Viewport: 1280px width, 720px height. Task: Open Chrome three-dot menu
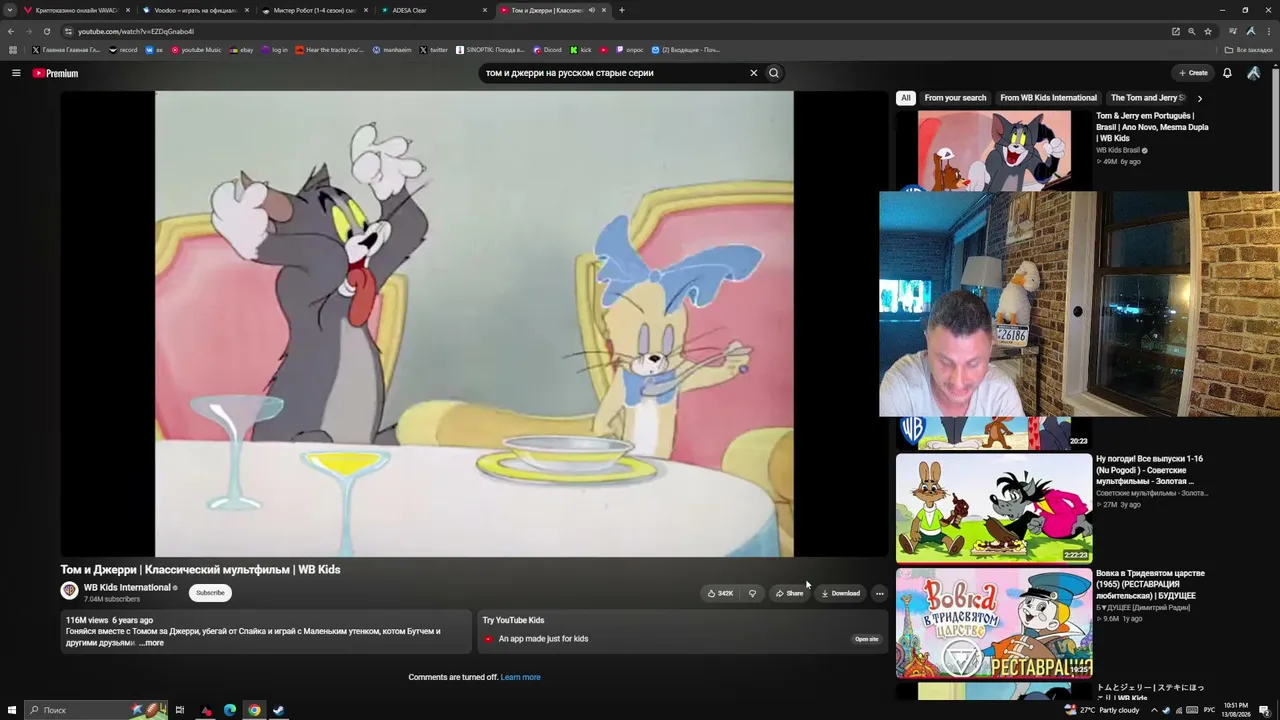coord(1267,31)
